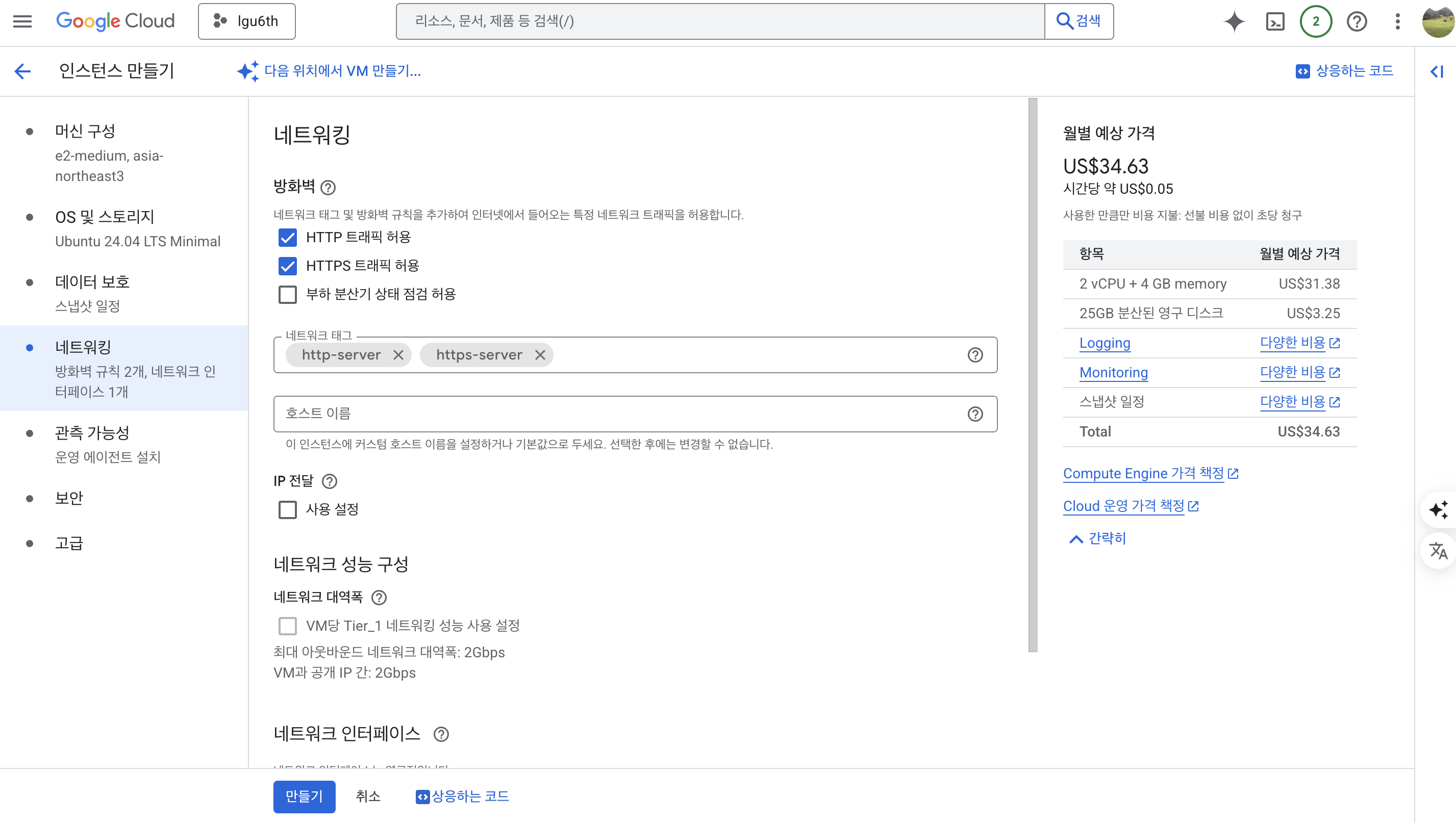The height and width of the screenshot is (823, 1456).
Task: Open 다양한 비용 link for Monitoring
Action: (1300, 373)
